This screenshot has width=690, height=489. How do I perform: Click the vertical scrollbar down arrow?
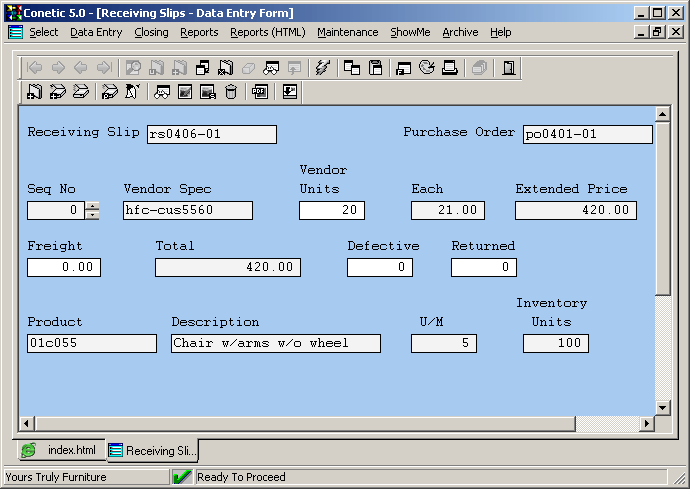(662, 407)
